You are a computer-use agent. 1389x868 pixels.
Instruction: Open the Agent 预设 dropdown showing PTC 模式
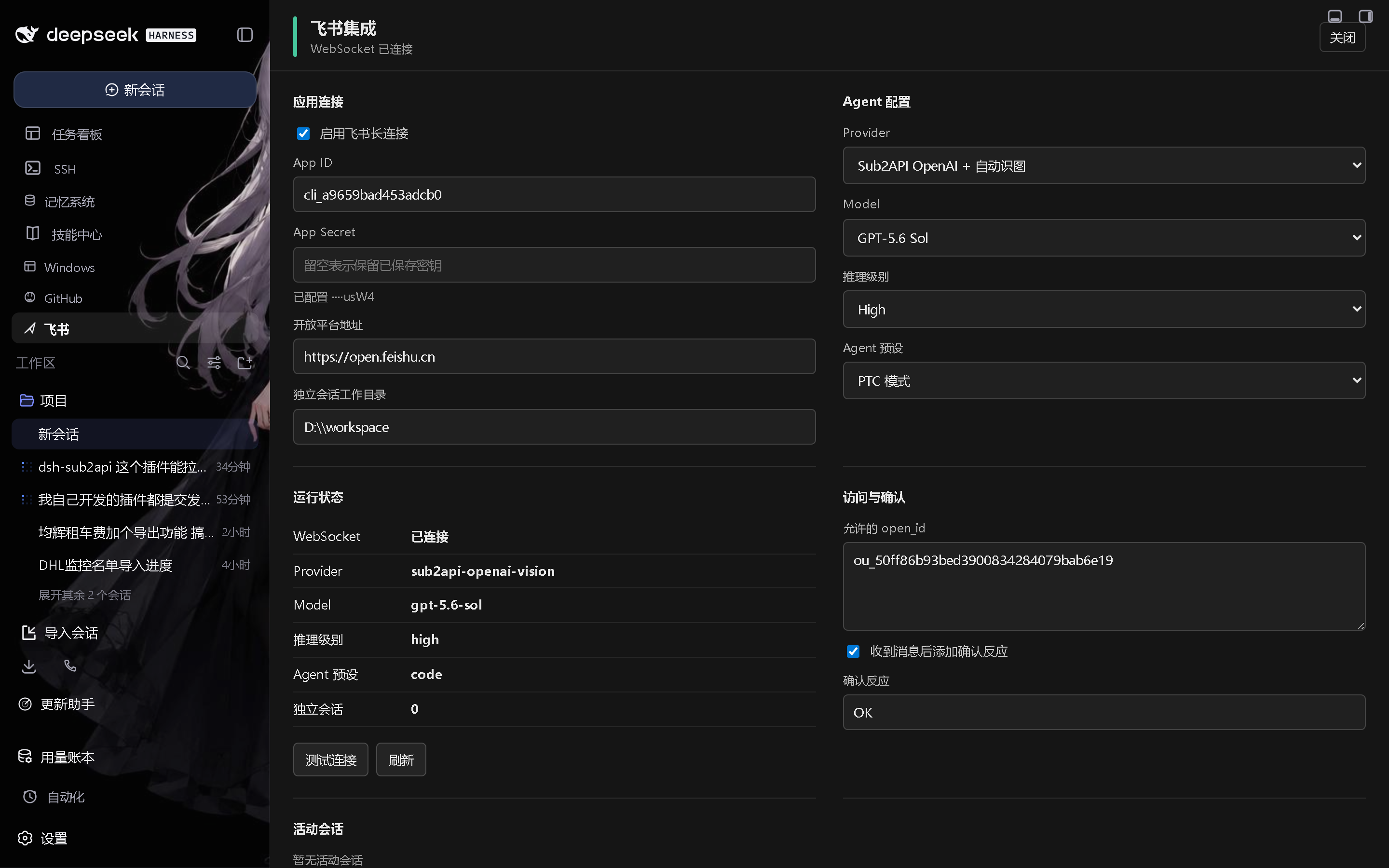pyautogui.click(x=1104, y=380)
